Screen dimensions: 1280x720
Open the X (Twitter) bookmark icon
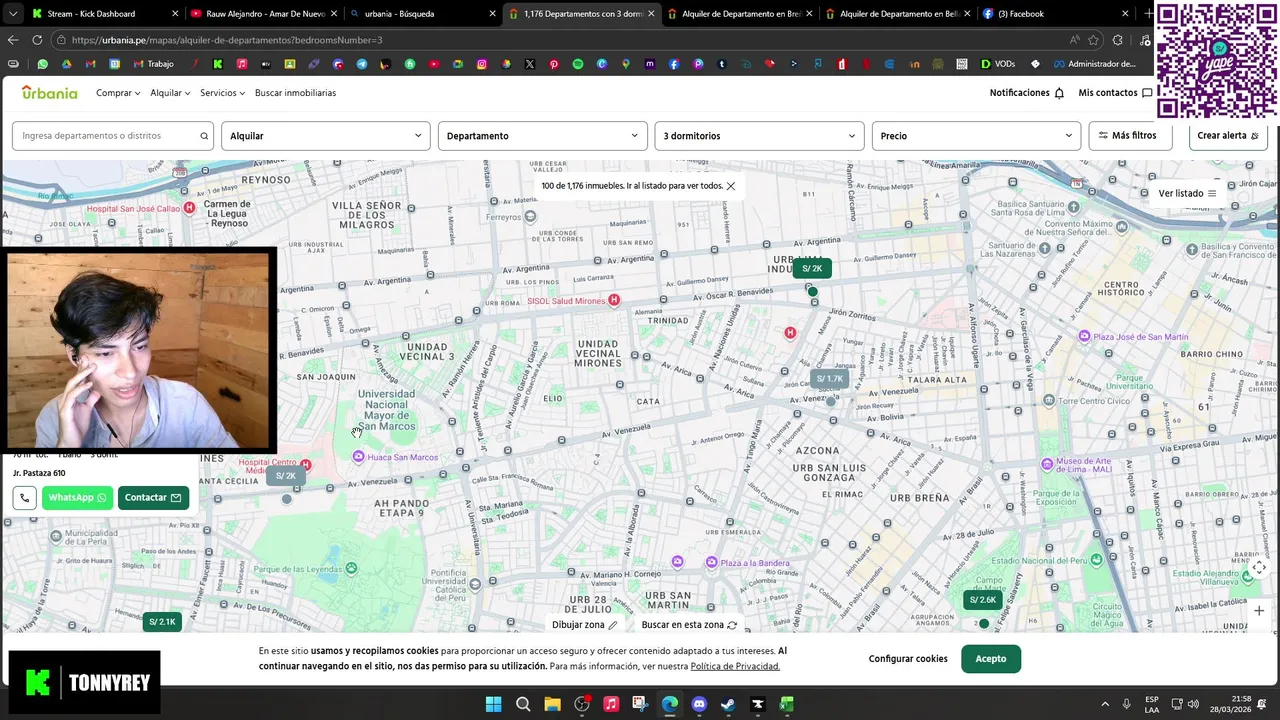tap(530, 64)
